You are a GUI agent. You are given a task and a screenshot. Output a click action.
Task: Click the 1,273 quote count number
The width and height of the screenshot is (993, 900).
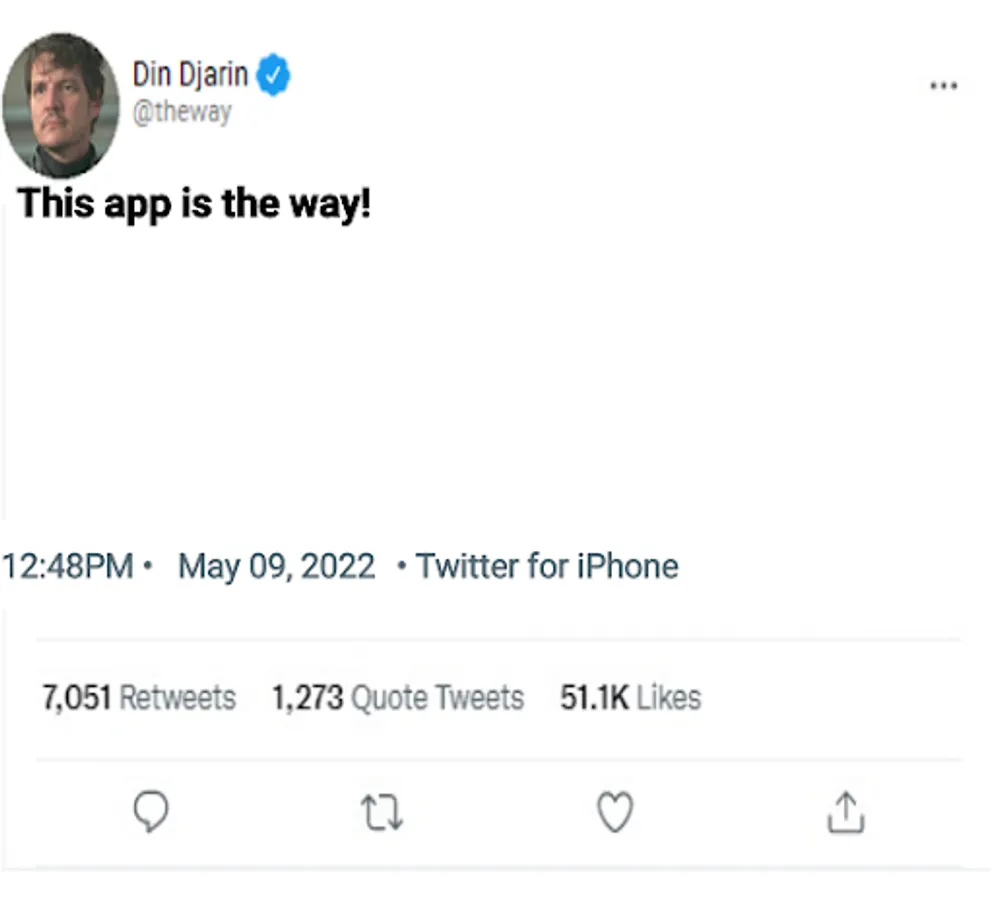coord(307,697)
